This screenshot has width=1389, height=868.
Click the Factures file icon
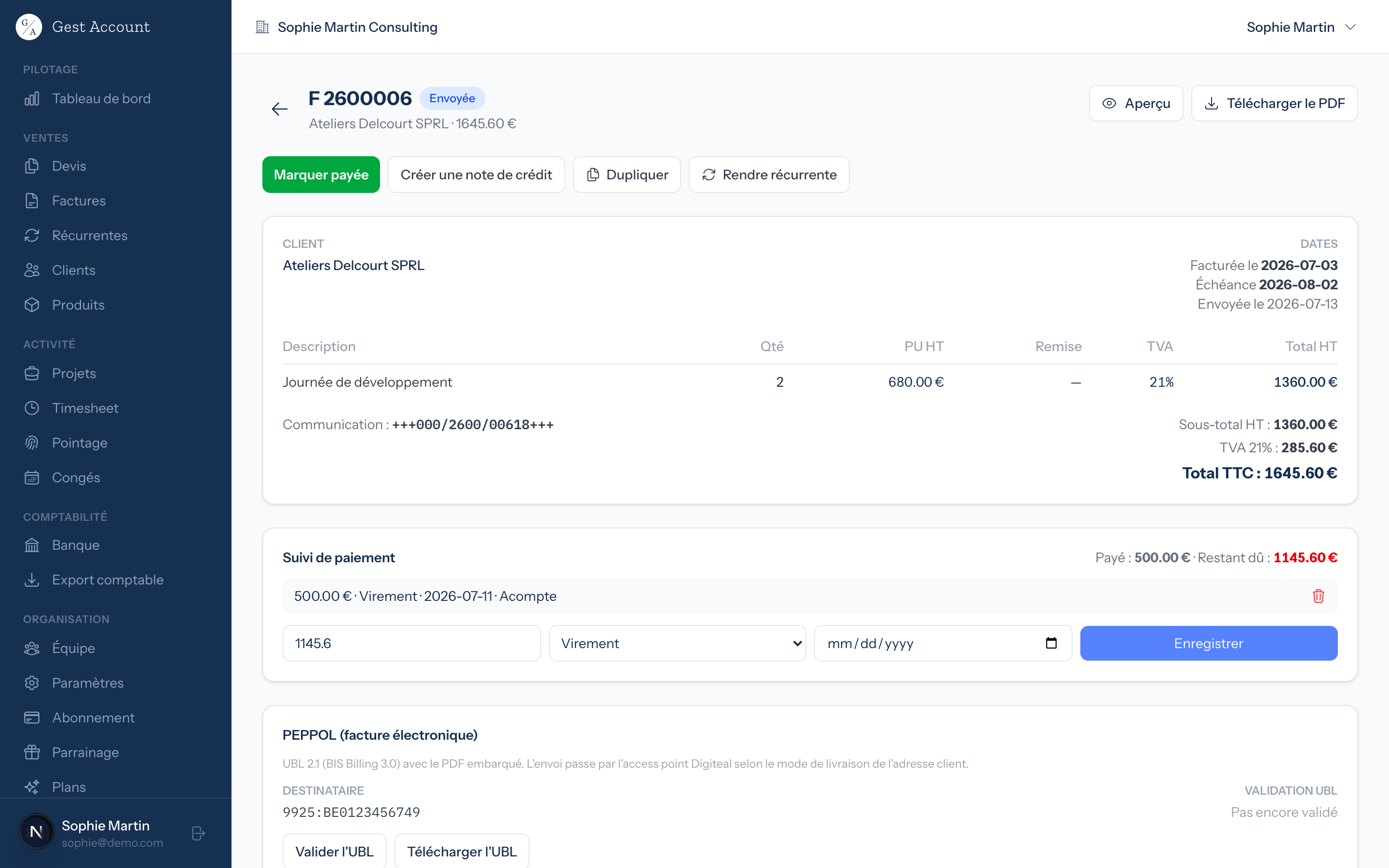pyautogui.click(x=32, y=201)
